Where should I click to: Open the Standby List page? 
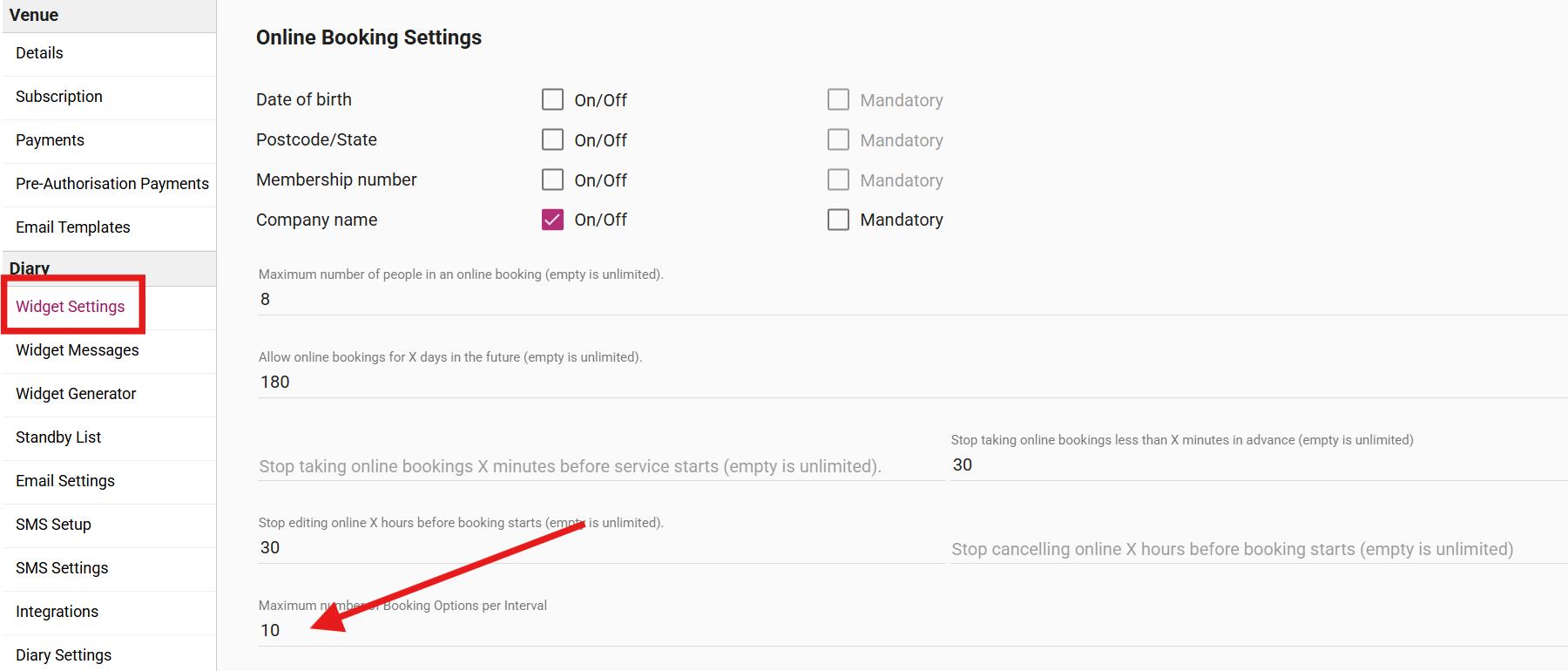[58, 437]
